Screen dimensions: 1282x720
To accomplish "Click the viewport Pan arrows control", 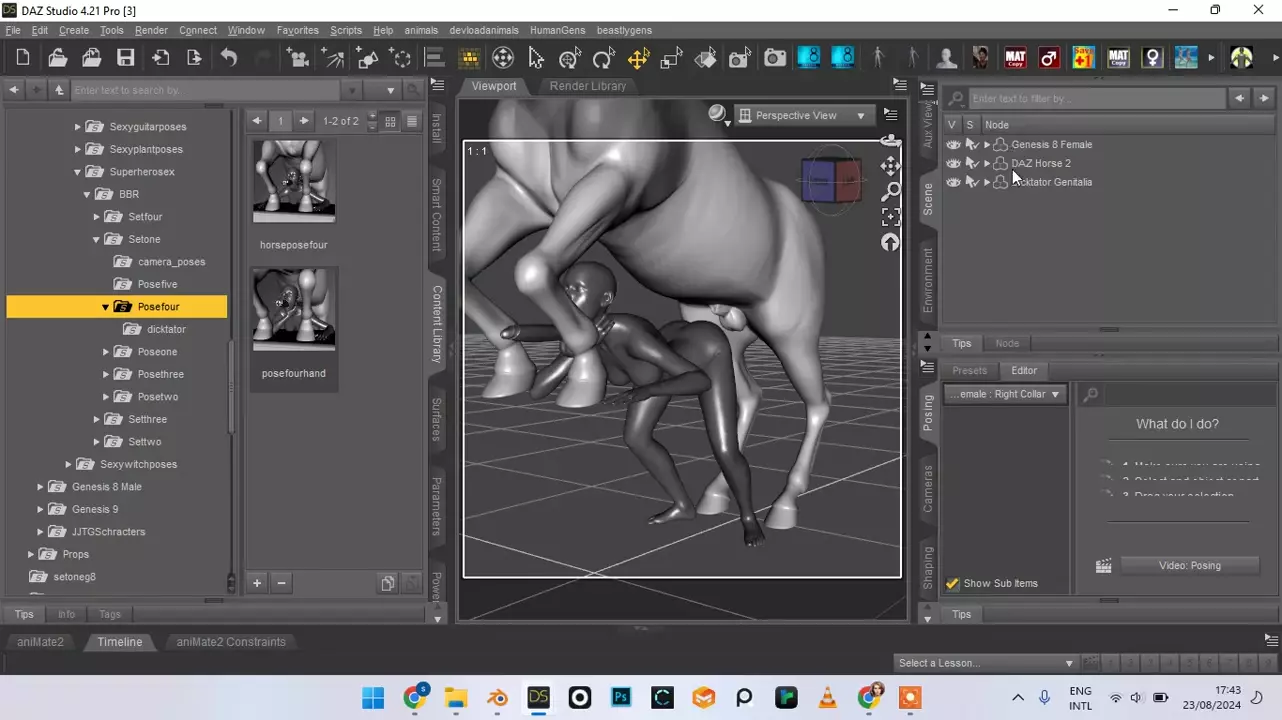I will [890, 166].
